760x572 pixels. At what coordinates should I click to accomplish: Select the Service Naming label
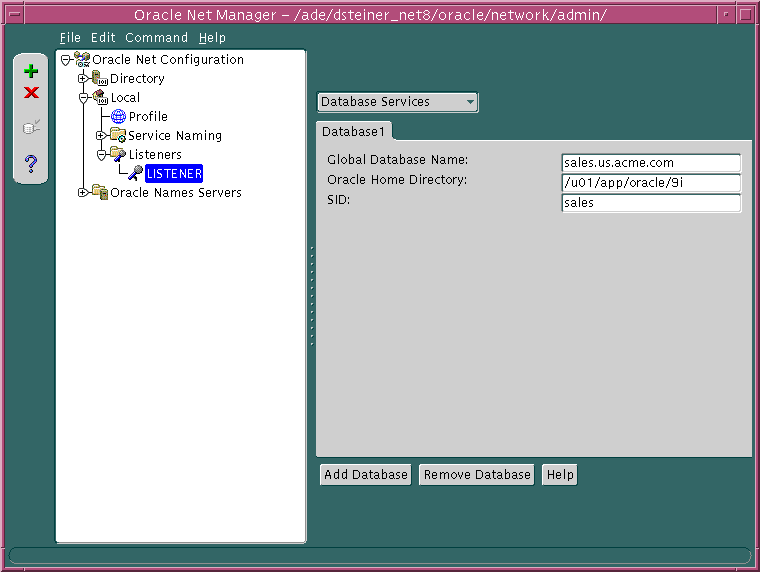coord(175,135)
